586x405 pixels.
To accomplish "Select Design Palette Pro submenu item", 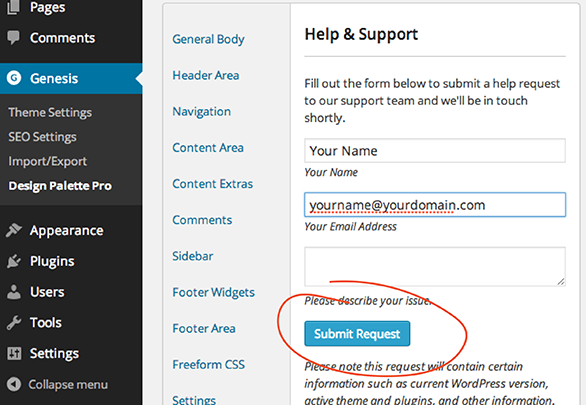I will (x=60, y=186).
